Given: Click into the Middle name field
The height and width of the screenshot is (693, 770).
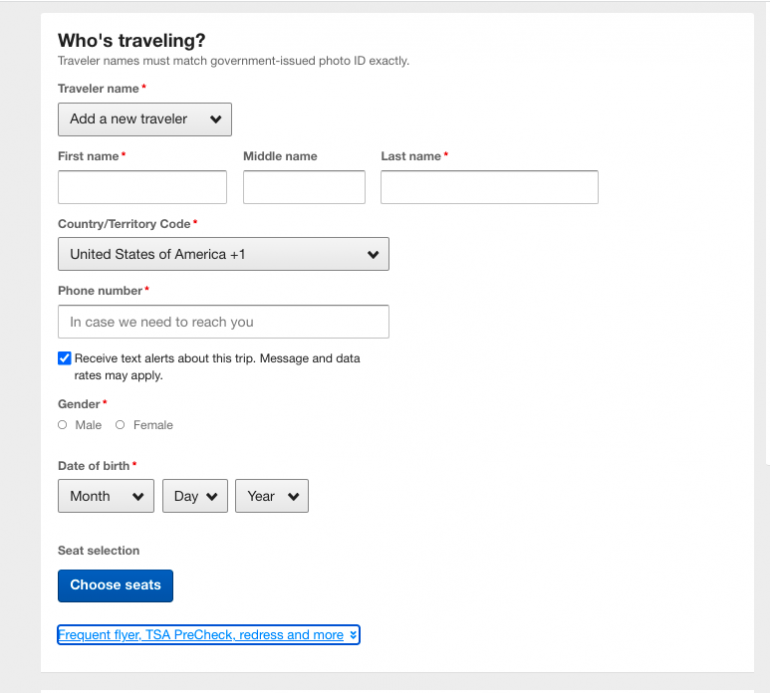Looking at the screenshot, I should (304, 187).
